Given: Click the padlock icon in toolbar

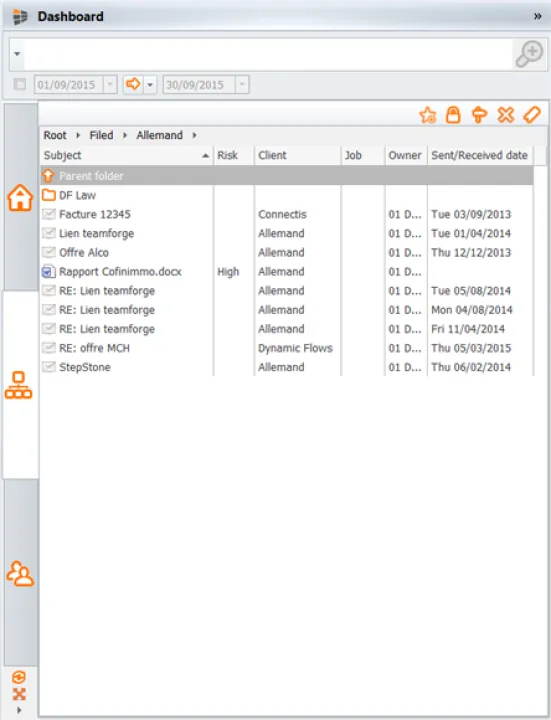Looking at the screenshot, I should click(453, 115).
